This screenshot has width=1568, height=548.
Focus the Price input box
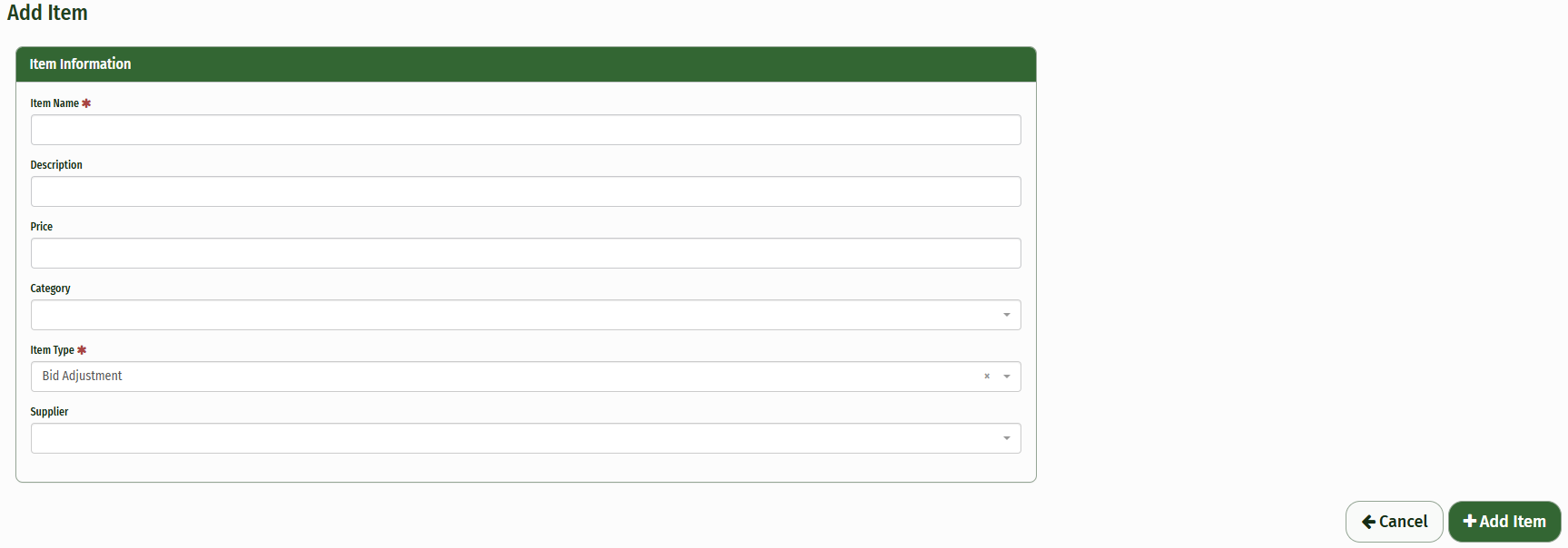point(526,253)
